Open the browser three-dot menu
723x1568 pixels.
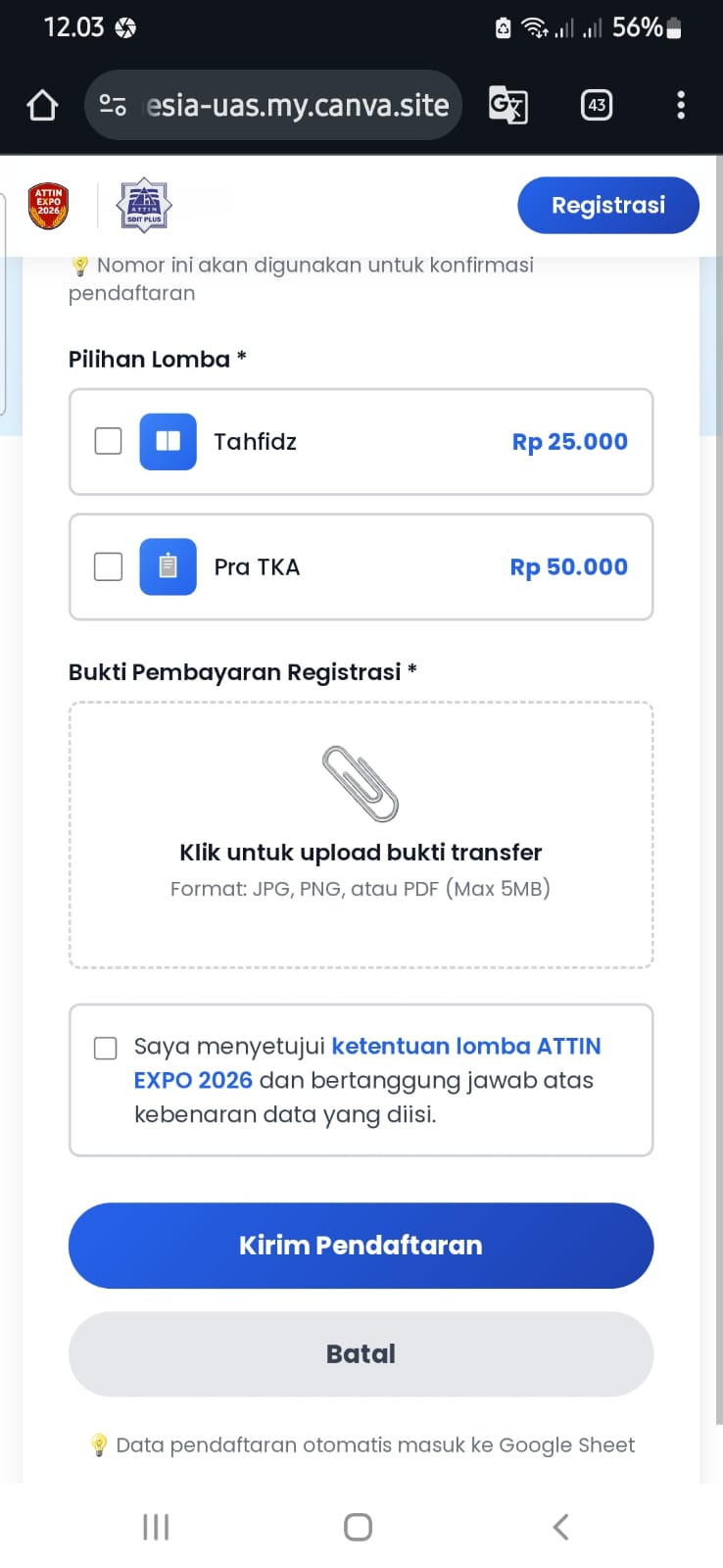[681, 105]
